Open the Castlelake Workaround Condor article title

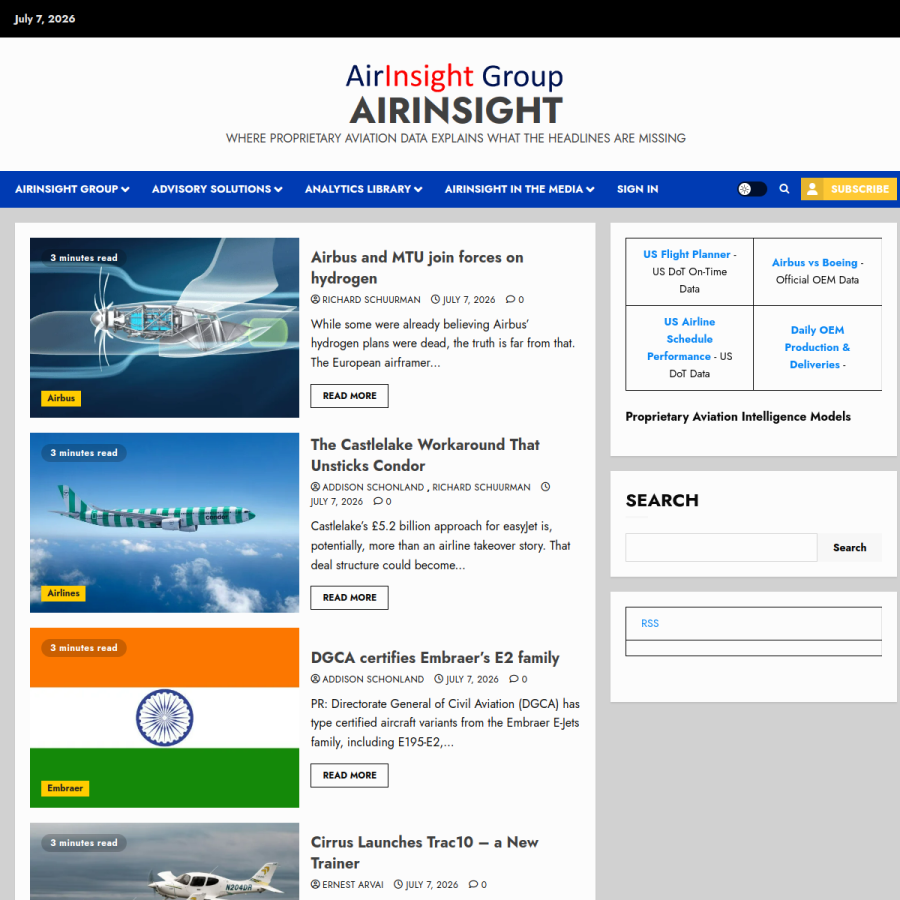[425, 455]
